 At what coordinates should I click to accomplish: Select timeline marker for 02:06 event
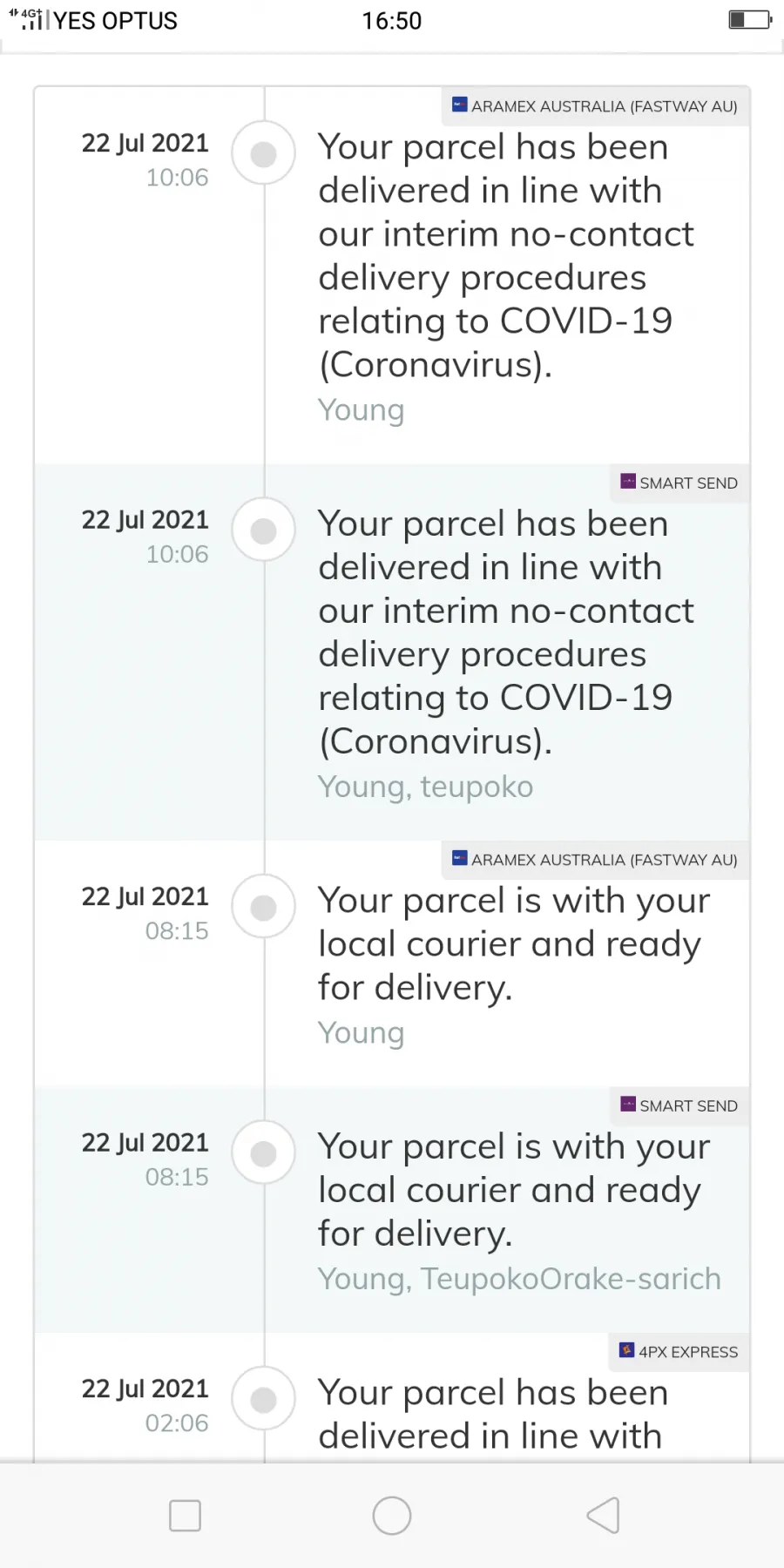(263, 1400)
